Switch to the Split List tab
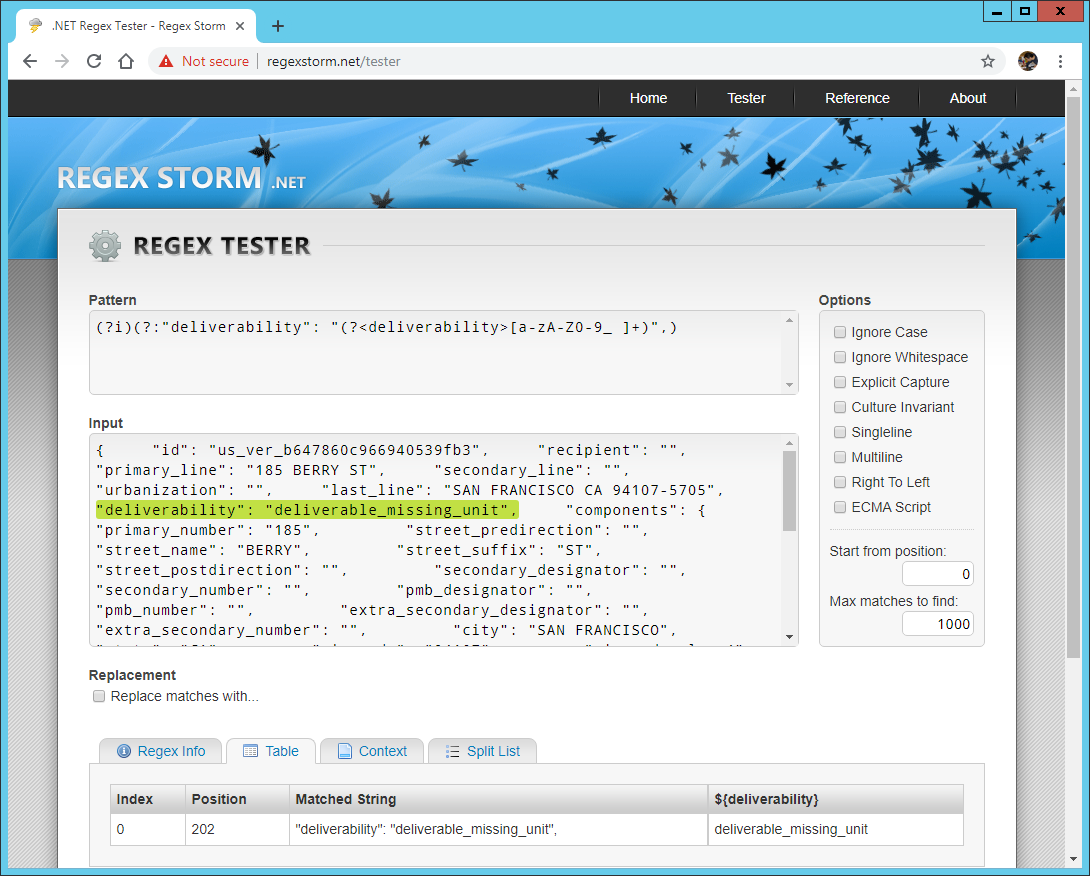1090x876 pixels. [x=482, y=751]
